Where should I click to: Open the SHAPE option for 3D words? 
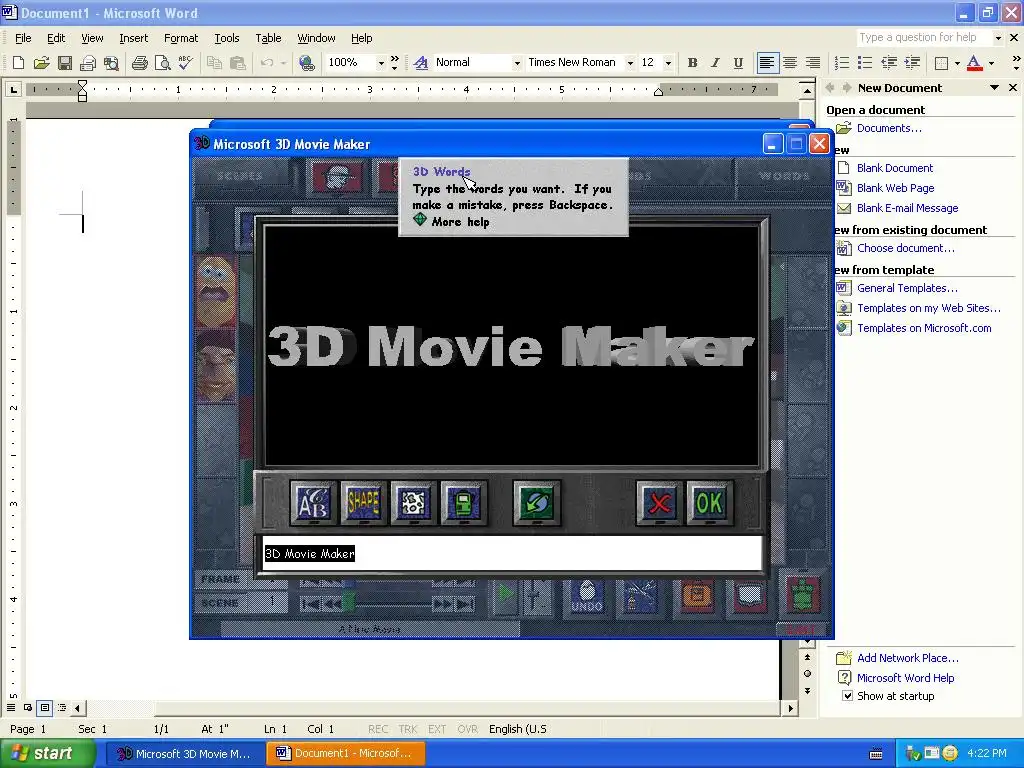point(364,503)
